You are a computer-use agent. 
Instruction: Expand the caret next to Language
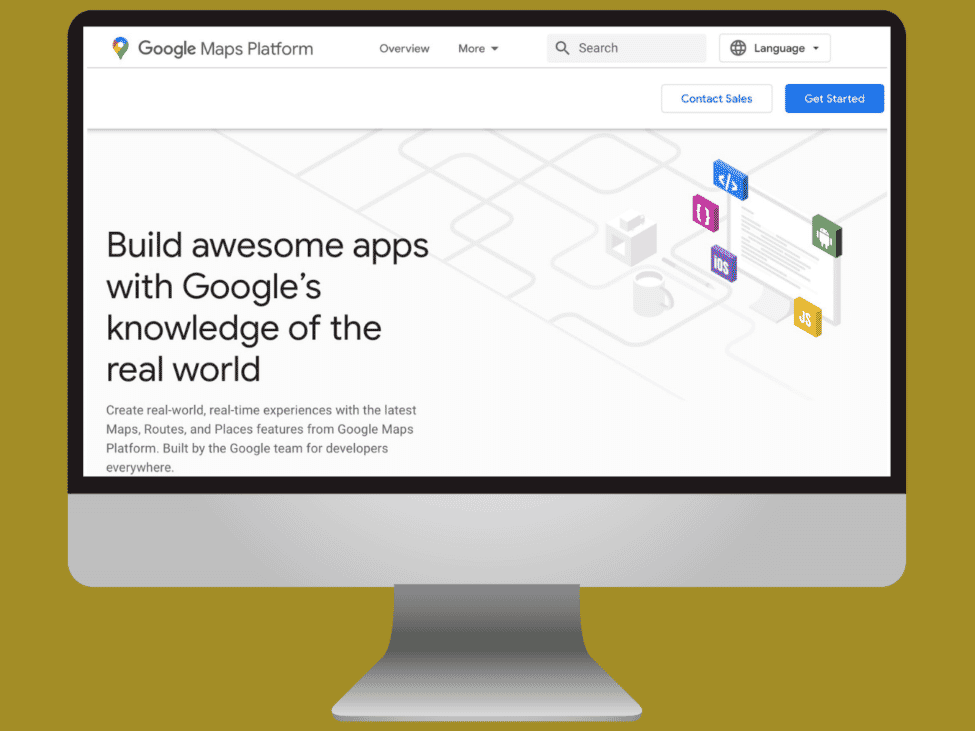(x=817, y=47)
